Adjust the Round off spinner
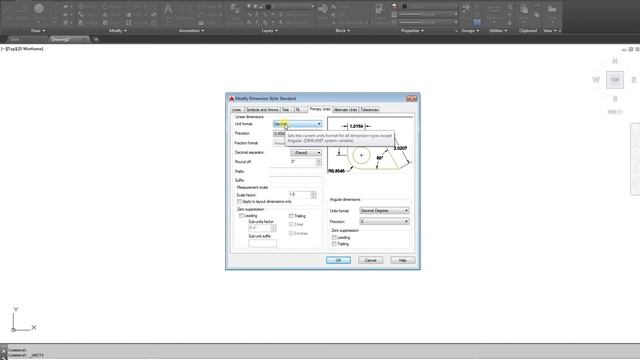Viewport: 640px width, 360px height. coord(319,162)
